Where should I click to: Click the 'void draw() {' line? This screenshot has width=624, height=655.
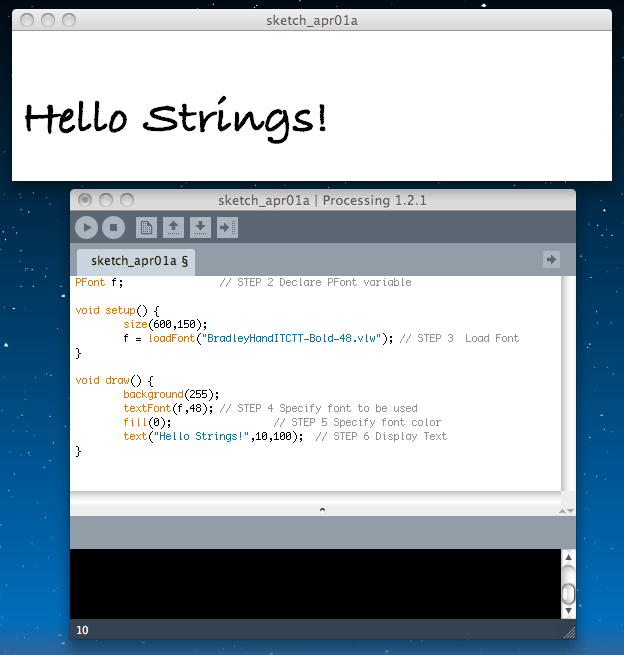pyautogui.click(x=114, y=381)
